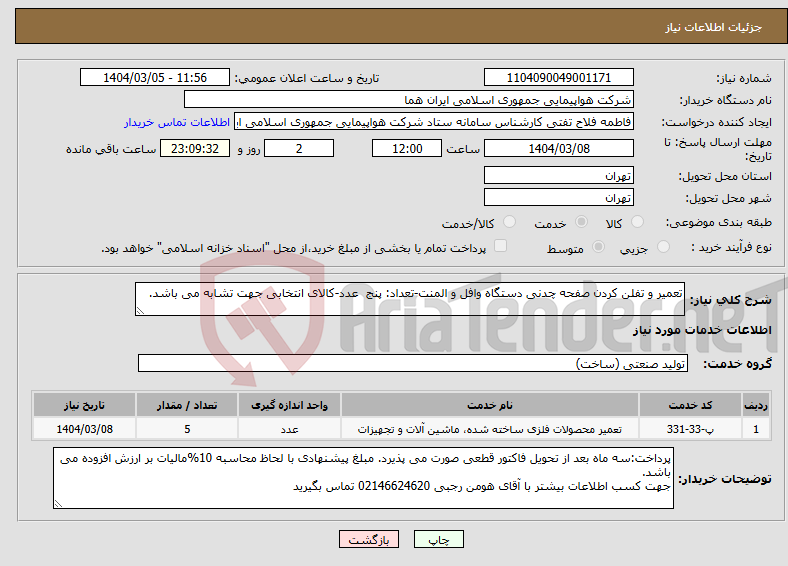Toggle the اسناد خزانه اسلامی payment checkbox
Image resolution: width=788 pixels, height=566 pixels.
(x=500, y=245)
